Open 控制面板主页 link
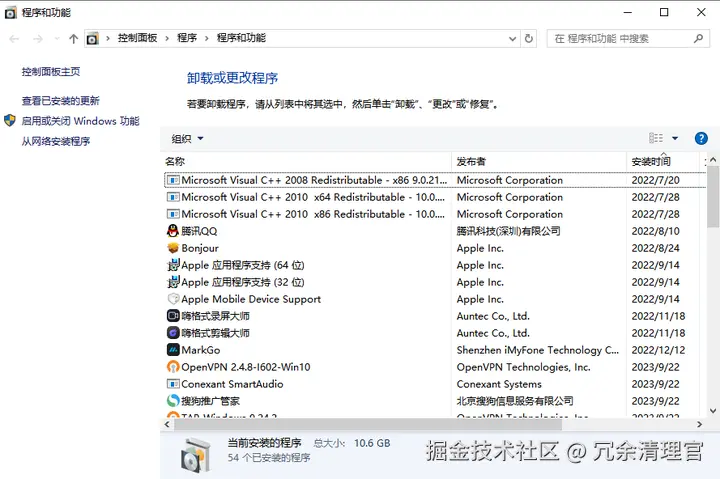This screenshot has width=720, height=479. tap(51, 72)
